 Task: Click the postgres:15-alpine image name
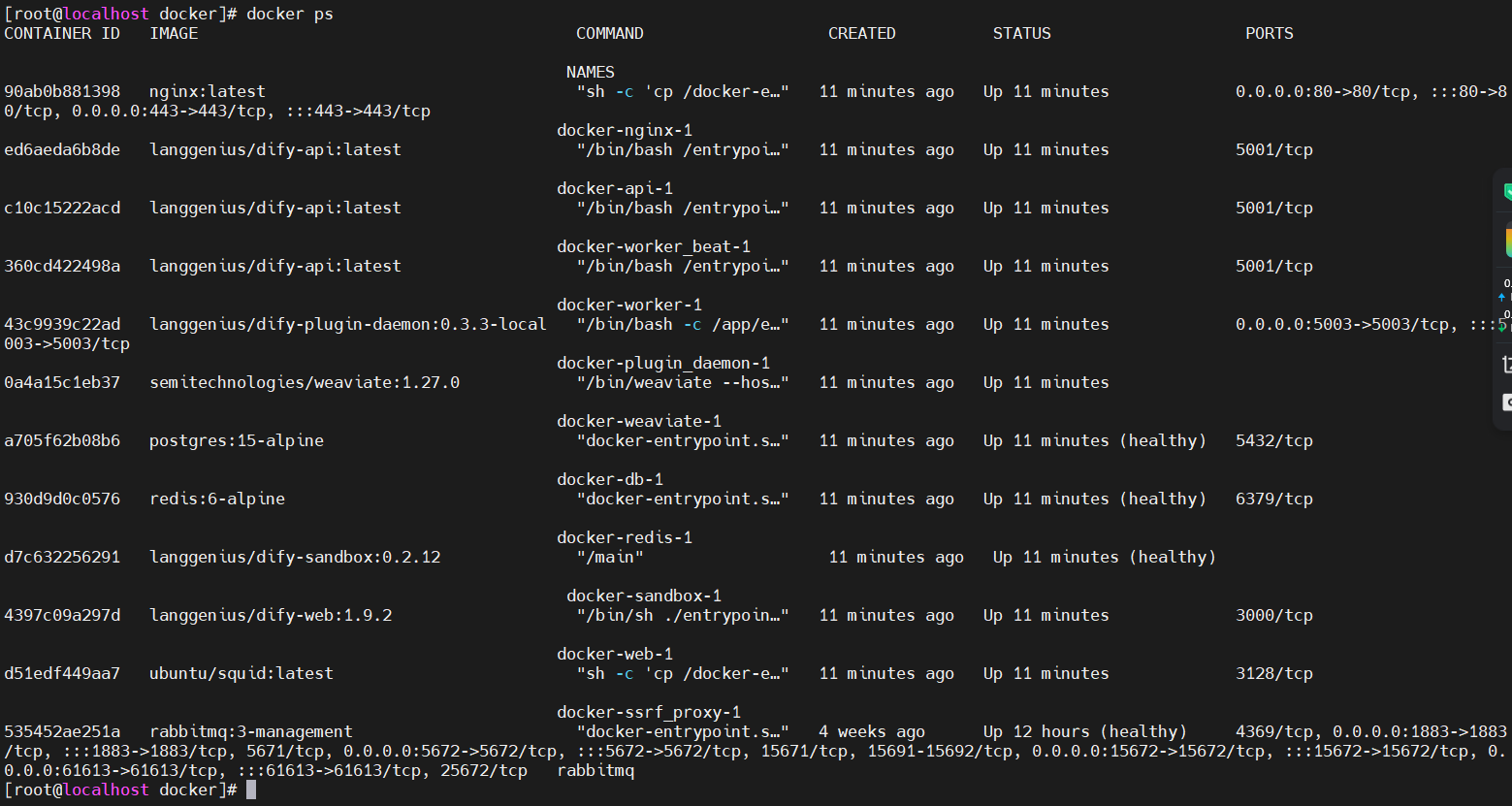click(x=237, y=440)
